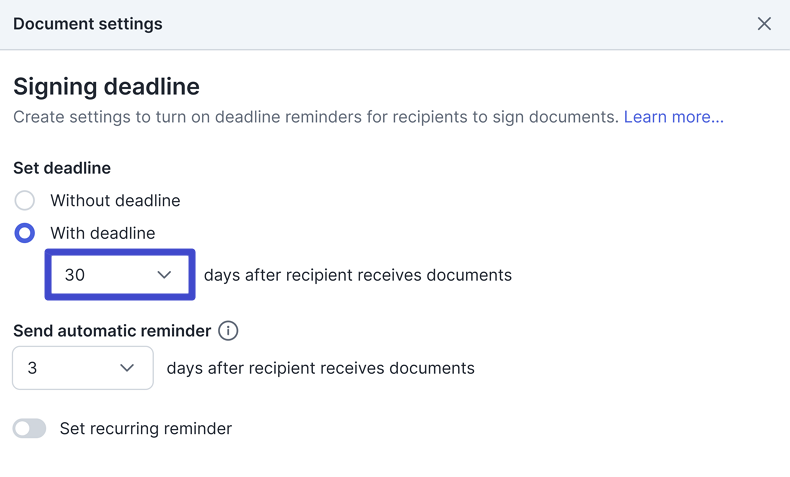
Task: Click the Set deadline section label
Action: click(x=62, y=168)
